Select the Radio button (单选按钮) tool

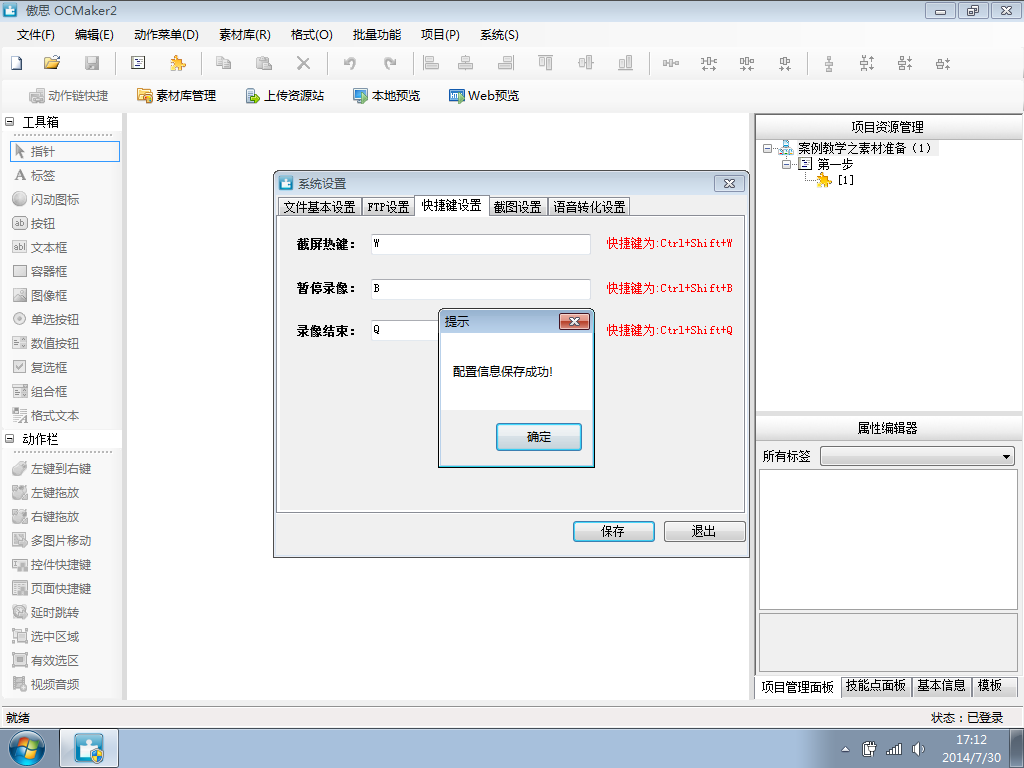tap(46, 320)
